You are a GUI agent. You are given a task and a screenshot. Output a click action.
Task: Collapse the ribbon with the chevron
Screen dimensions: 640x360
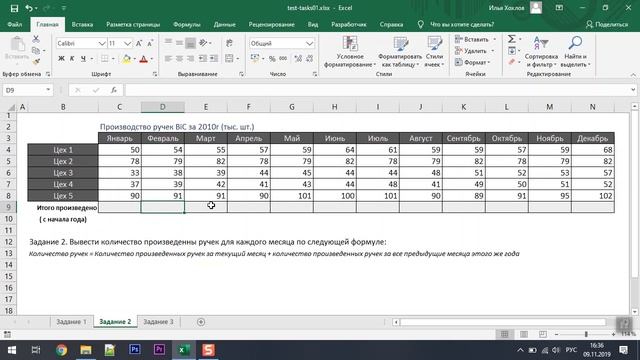[x=633, y=75]
